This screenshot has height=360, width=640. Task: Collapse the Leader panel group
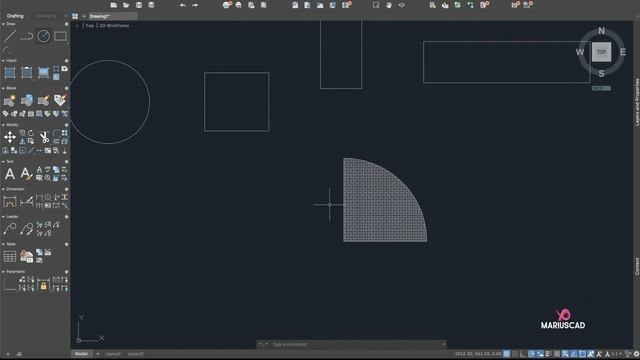point(3,217)
